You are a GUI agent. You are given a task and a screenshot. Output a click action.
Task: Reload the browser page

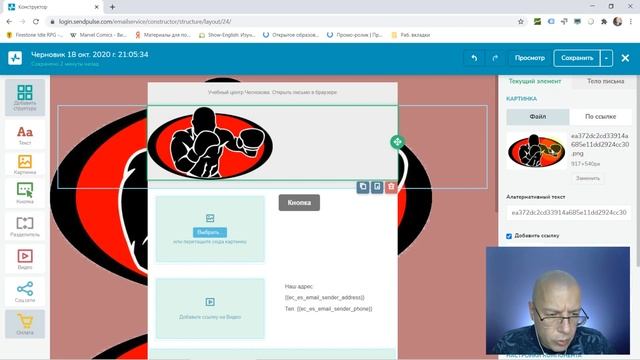tap(36, 22)
